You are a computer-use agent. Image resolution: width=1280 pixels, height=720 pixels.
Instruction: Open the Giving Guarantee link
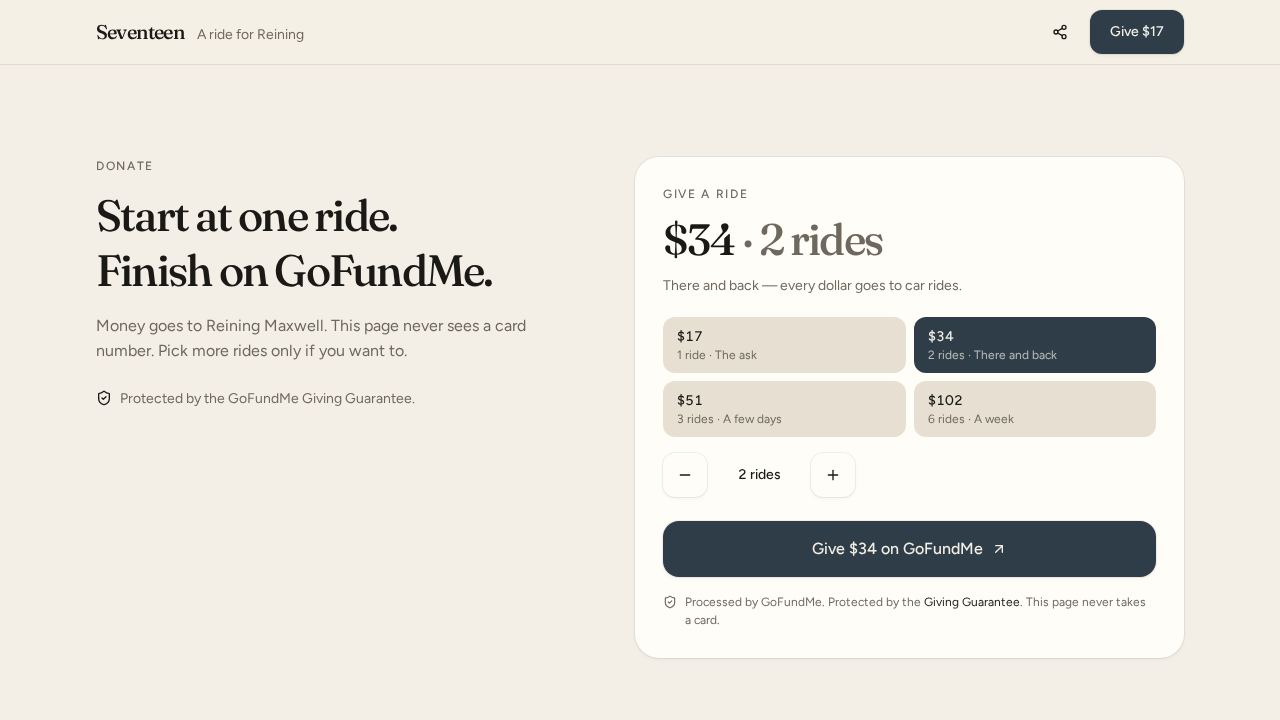[x=972, y=602]
